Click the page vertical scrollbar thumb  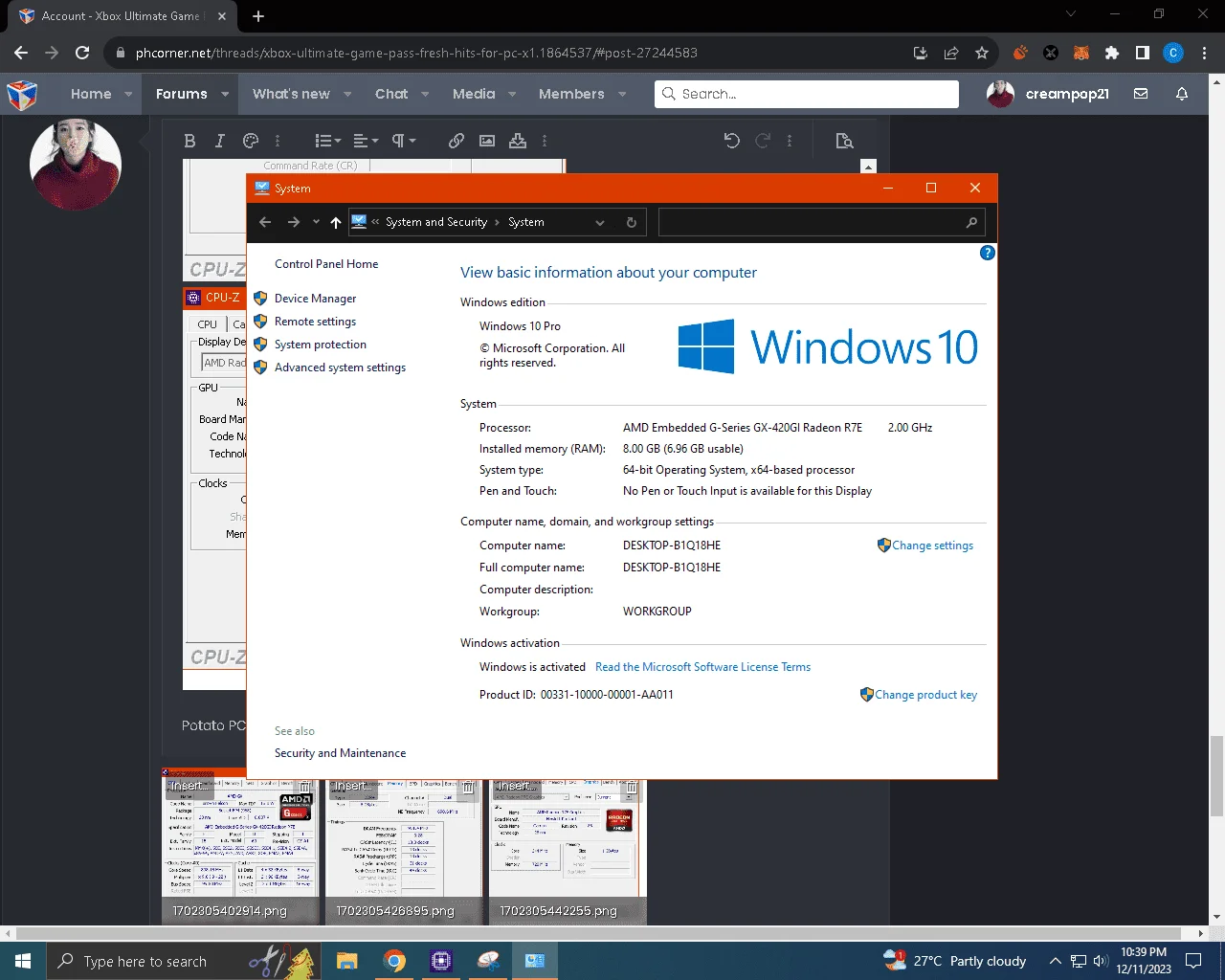1216,774
